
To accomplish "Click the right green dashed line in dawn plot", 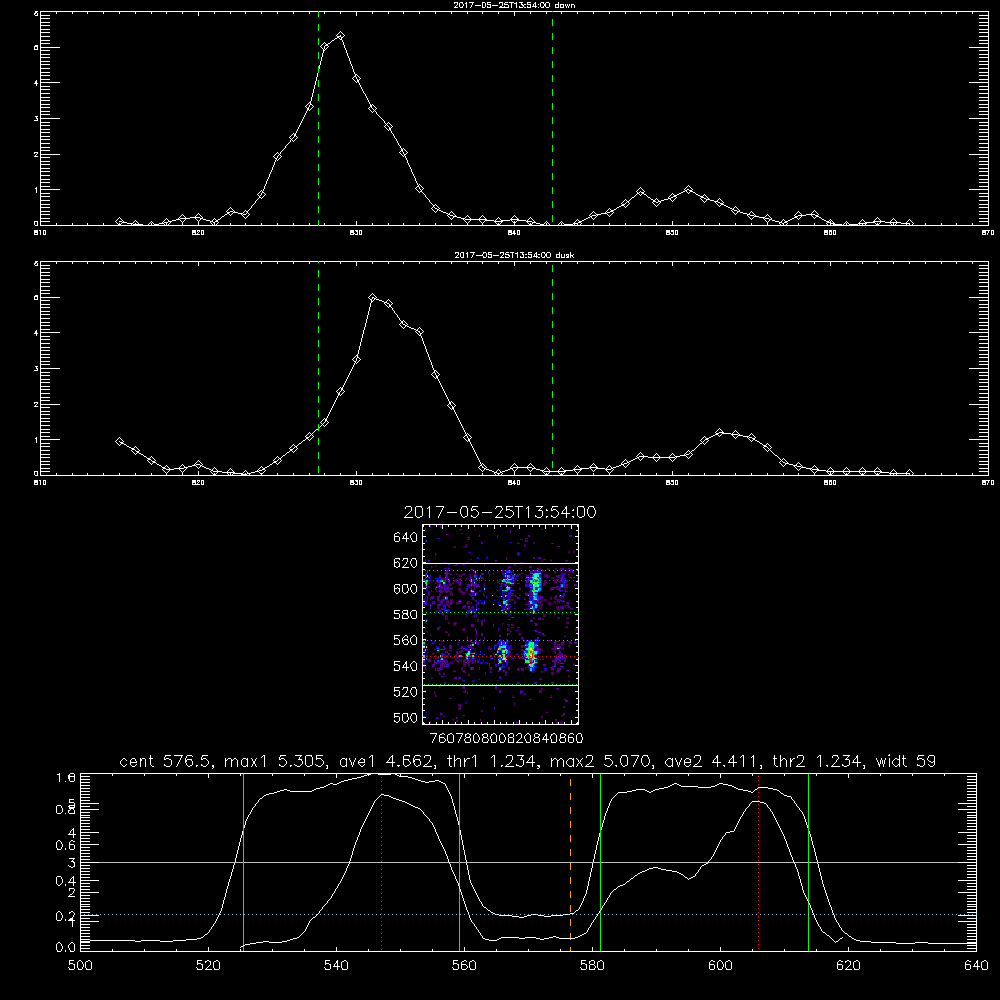I will pos(552,121).
